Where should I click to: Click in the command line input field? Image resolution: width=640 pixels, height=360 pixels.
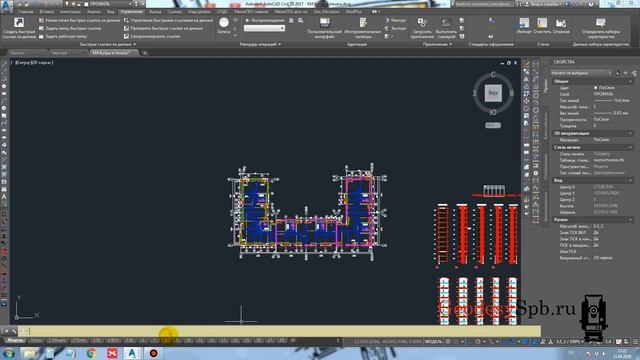click(282, 331)
